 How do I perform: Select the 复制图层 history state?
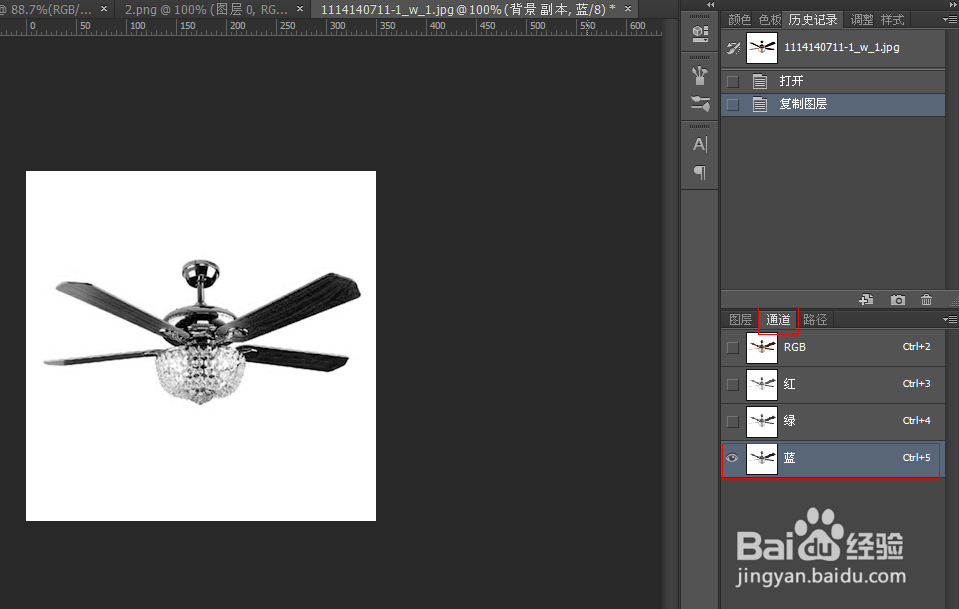833,105
